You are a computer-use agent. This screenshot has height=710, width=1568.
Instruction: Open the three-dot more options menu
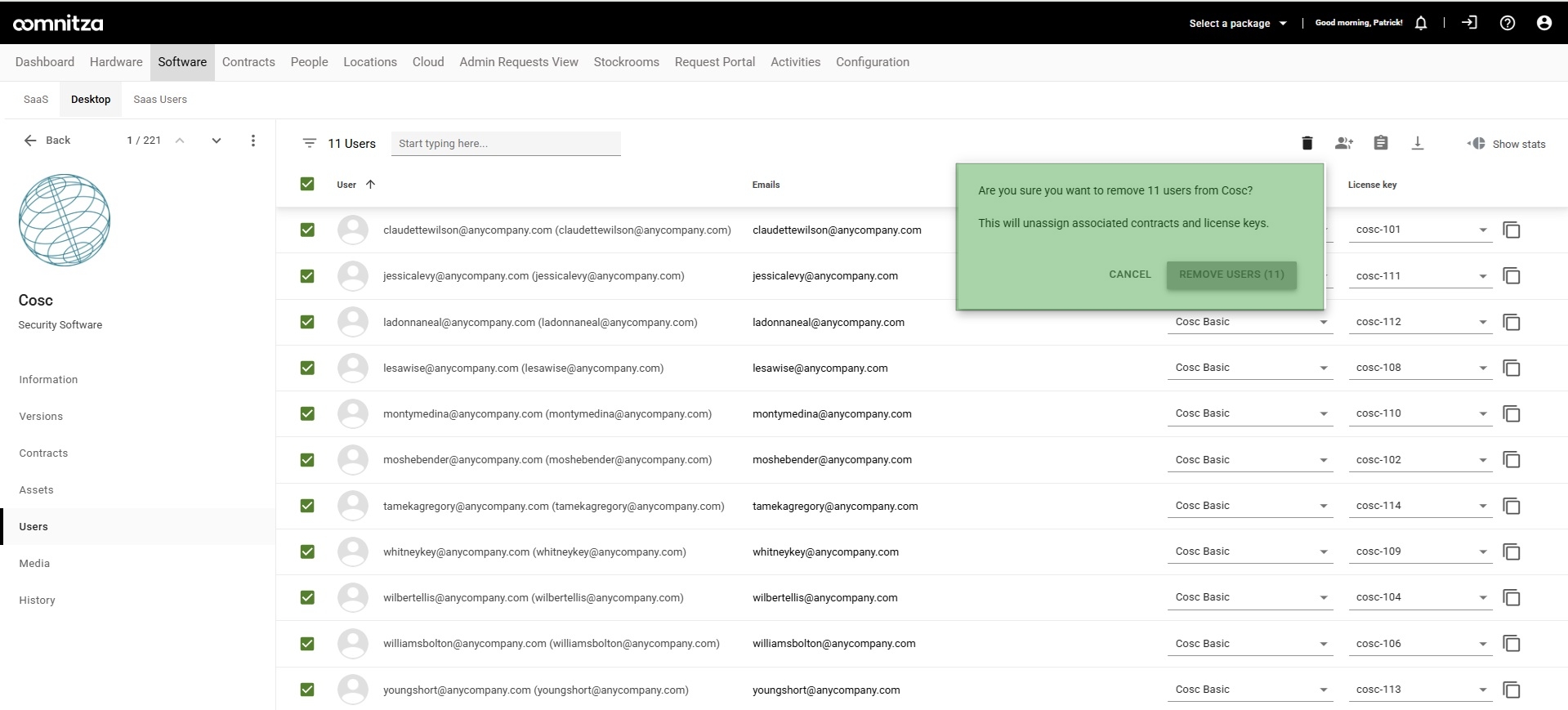tap(253, 141)
